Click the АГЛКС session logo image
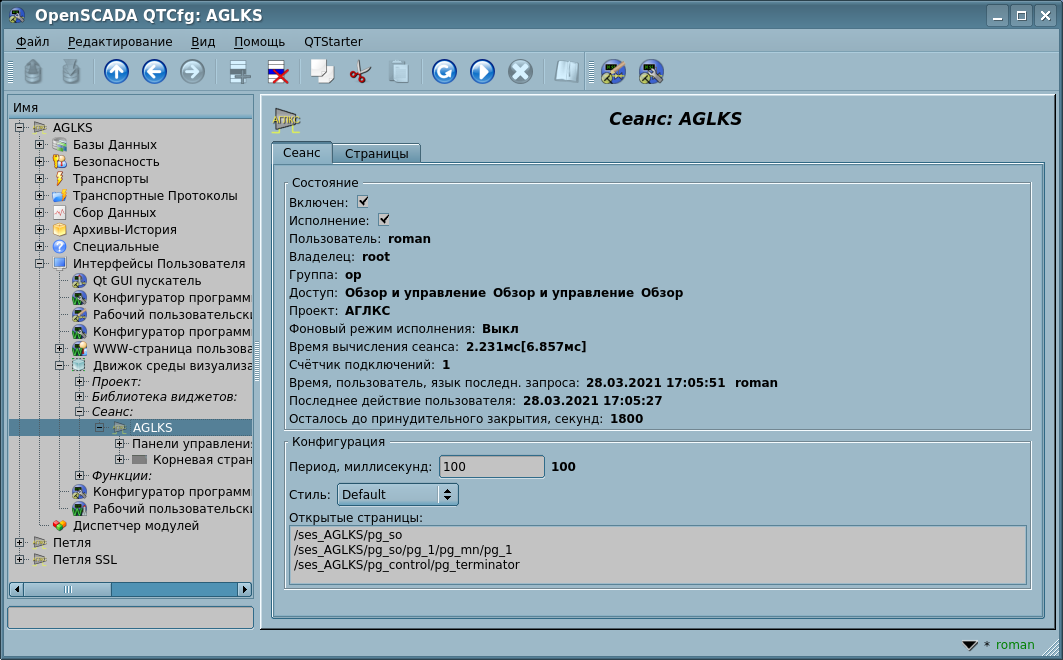 (286, 119)
